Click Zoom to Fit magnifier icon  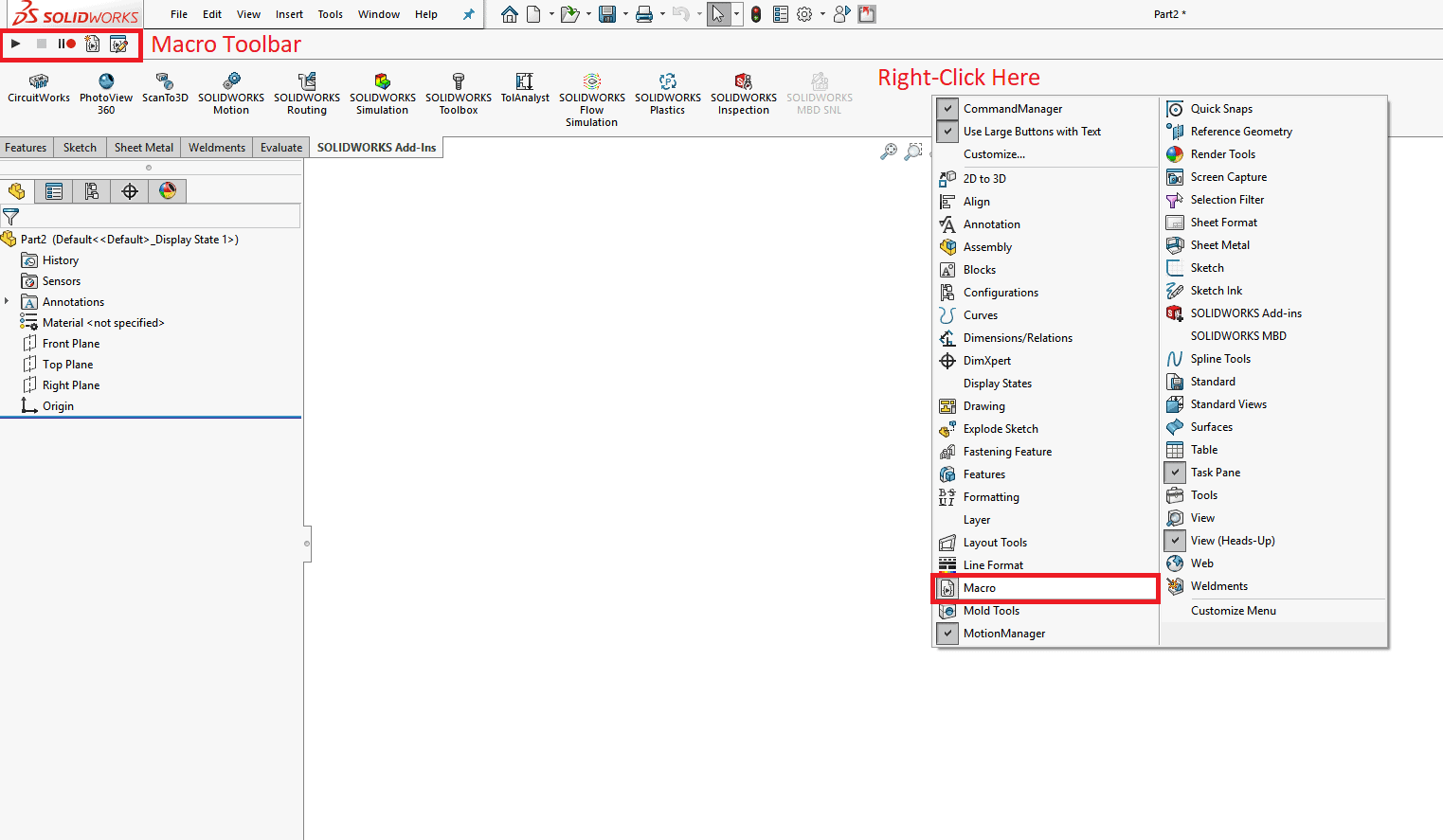889,151
